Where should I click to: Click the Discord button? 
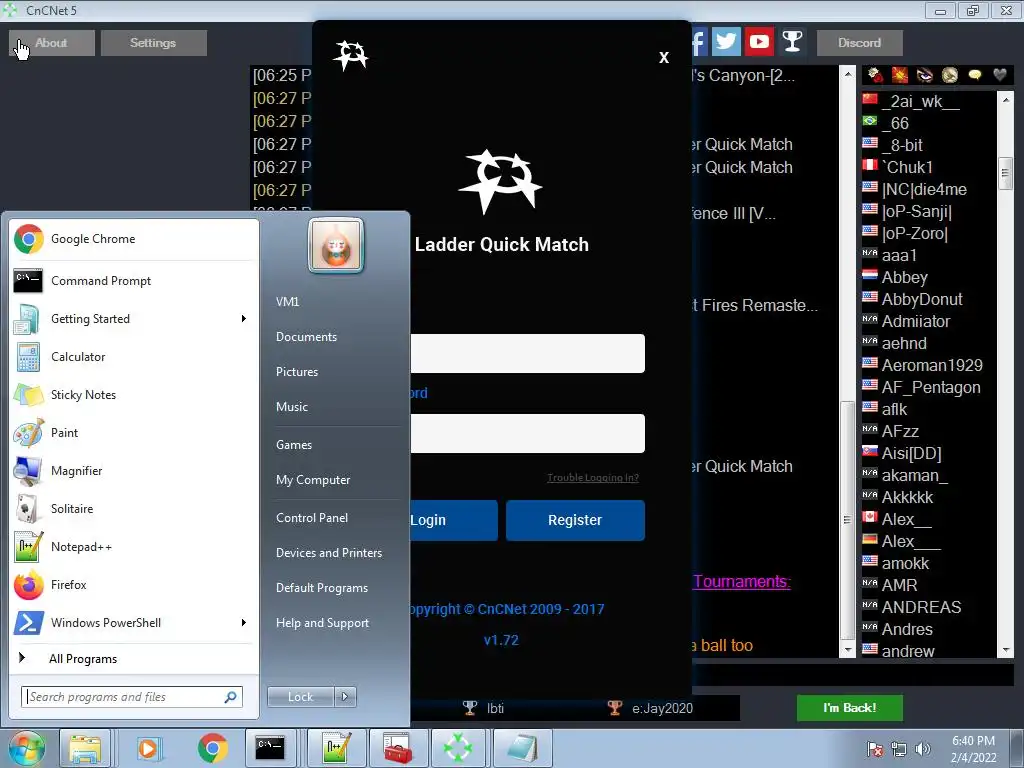click(859, 42)
